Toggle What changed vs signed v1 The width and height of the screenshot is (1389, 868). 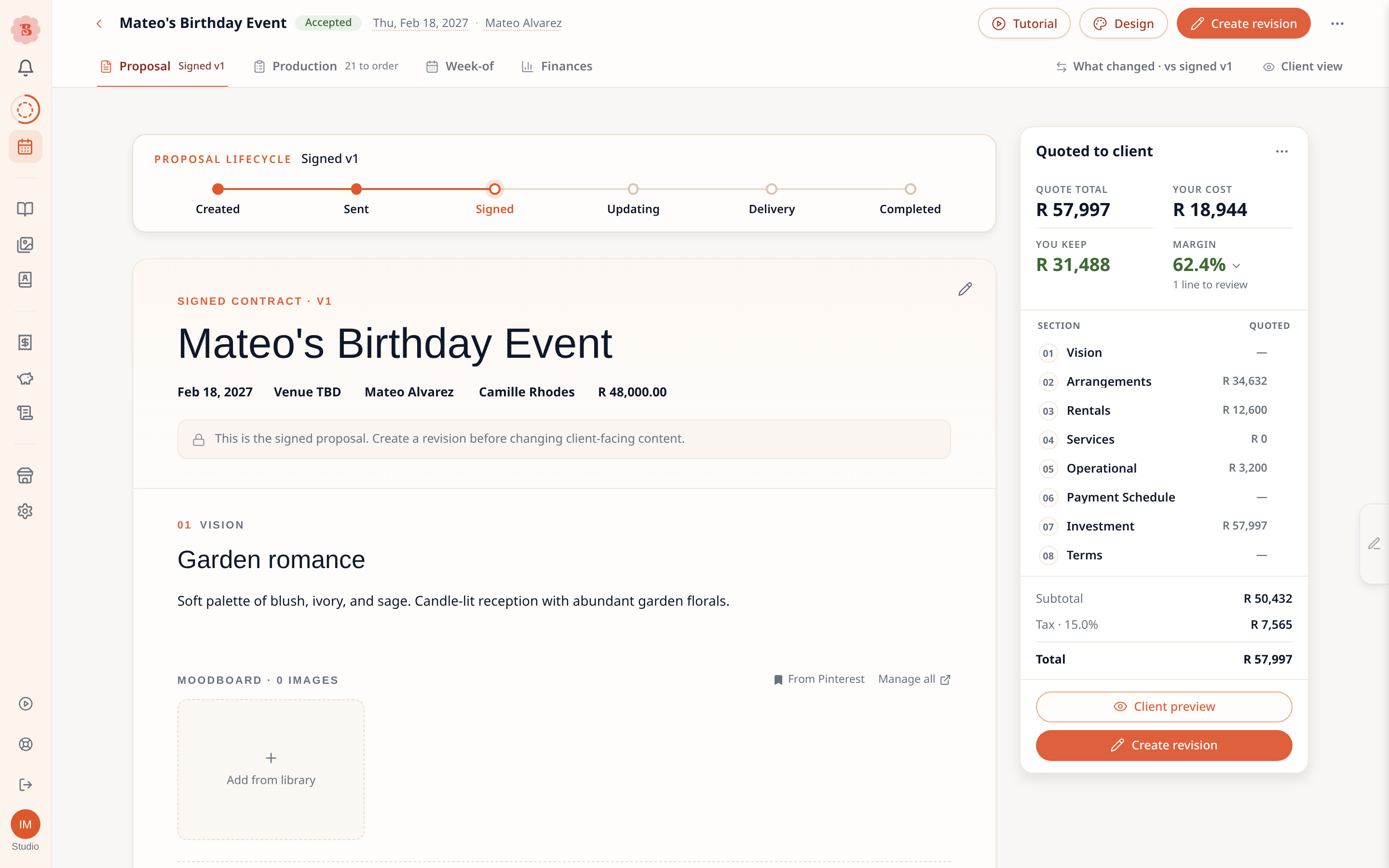click(1144, 67)
